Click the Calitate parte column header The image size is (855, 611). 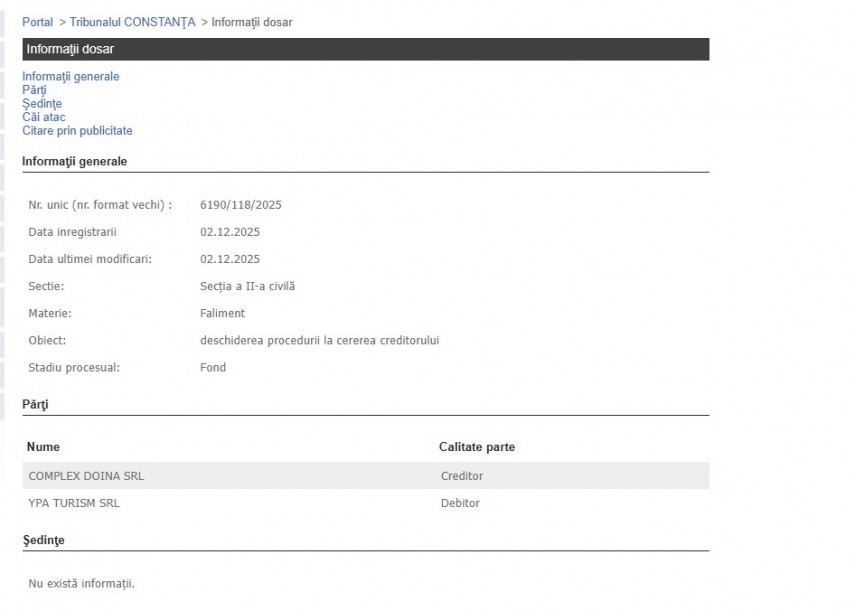click(476, 447)
